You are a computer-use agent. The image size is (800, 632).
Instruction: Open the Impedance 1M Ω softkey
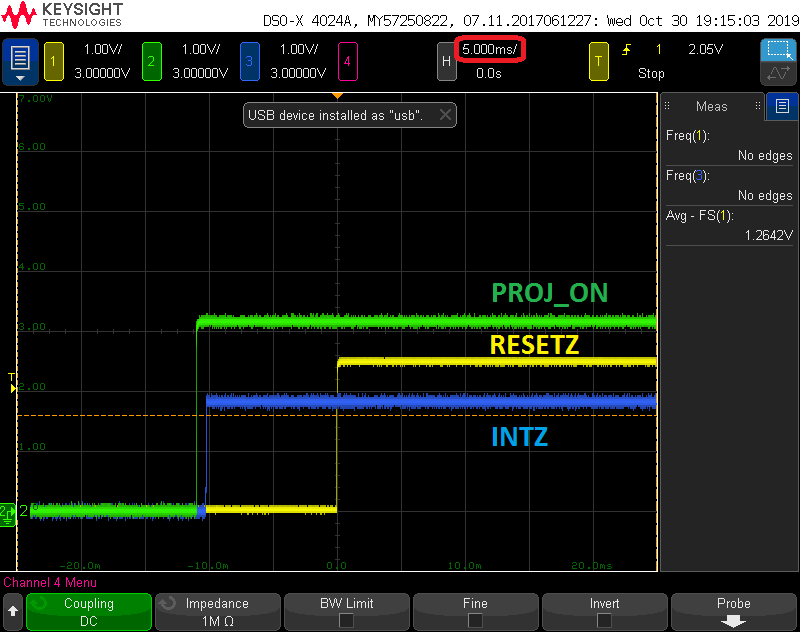click(x=218, y=612)
